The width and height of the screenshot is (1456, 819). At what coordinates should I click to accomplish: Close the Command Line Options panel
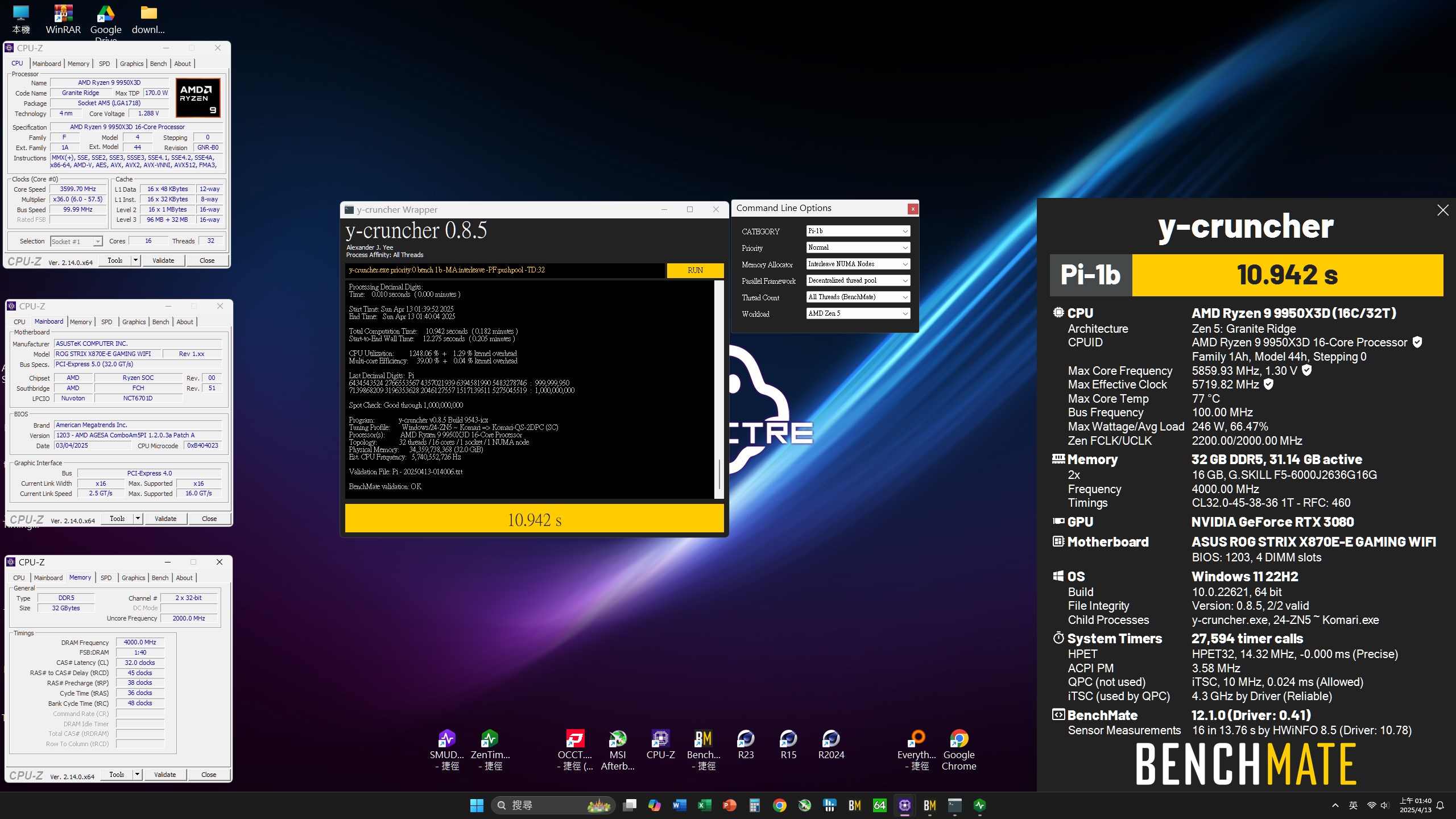pos(913,209)
